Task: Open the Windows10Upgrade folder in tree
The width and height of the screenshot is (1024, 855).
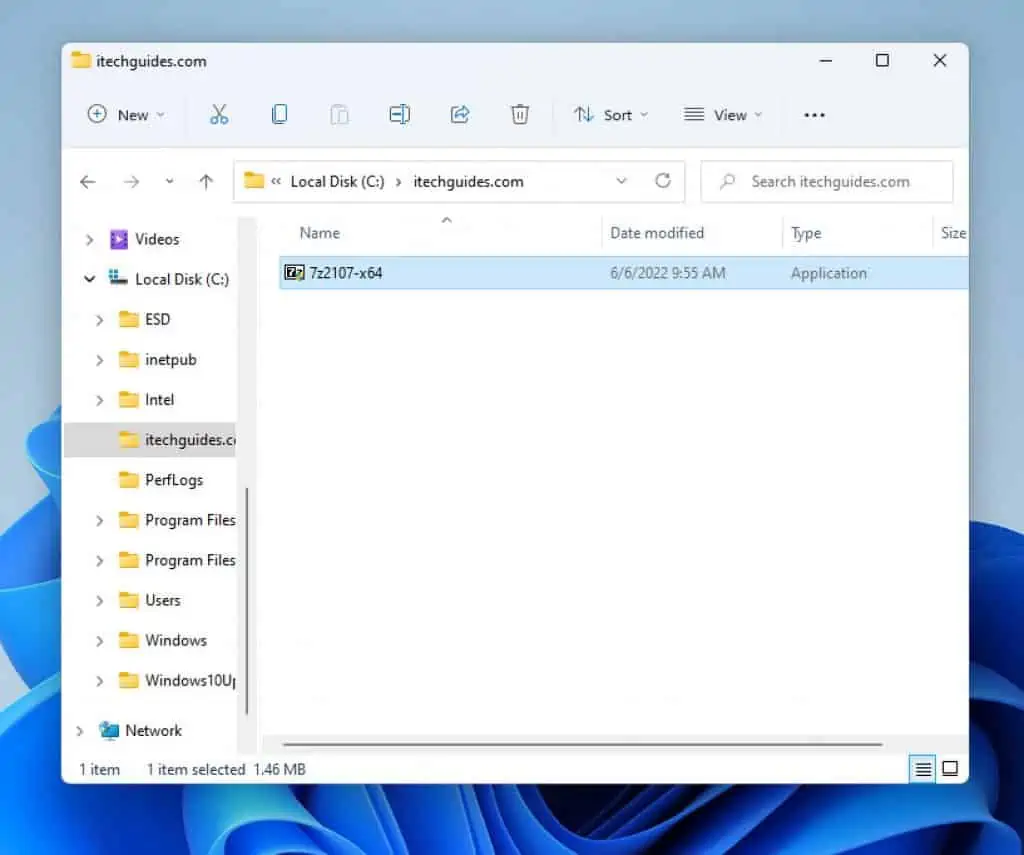Action: point(189,681)
